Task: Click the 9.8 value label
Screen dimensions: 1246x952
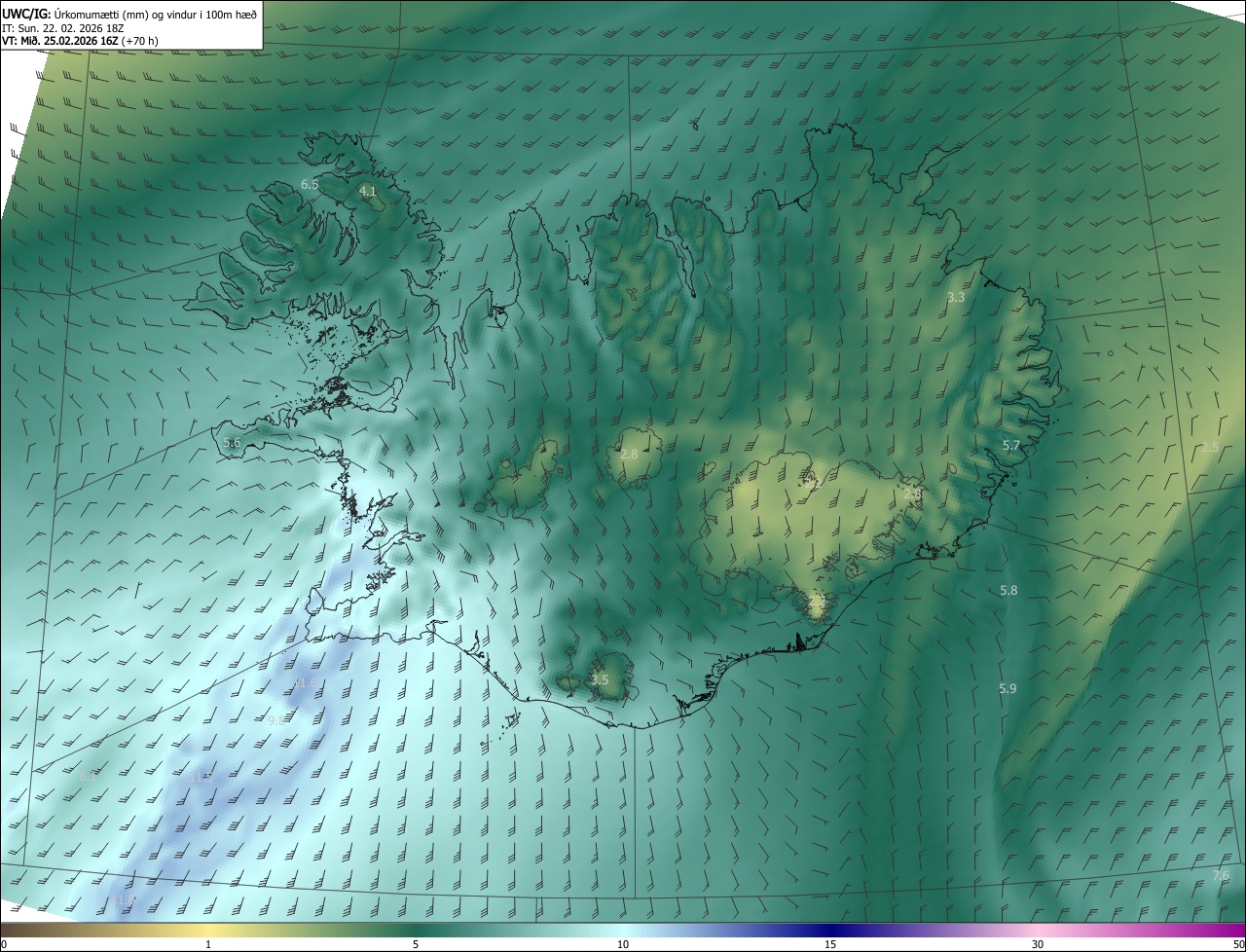Action: coord(276,720)
